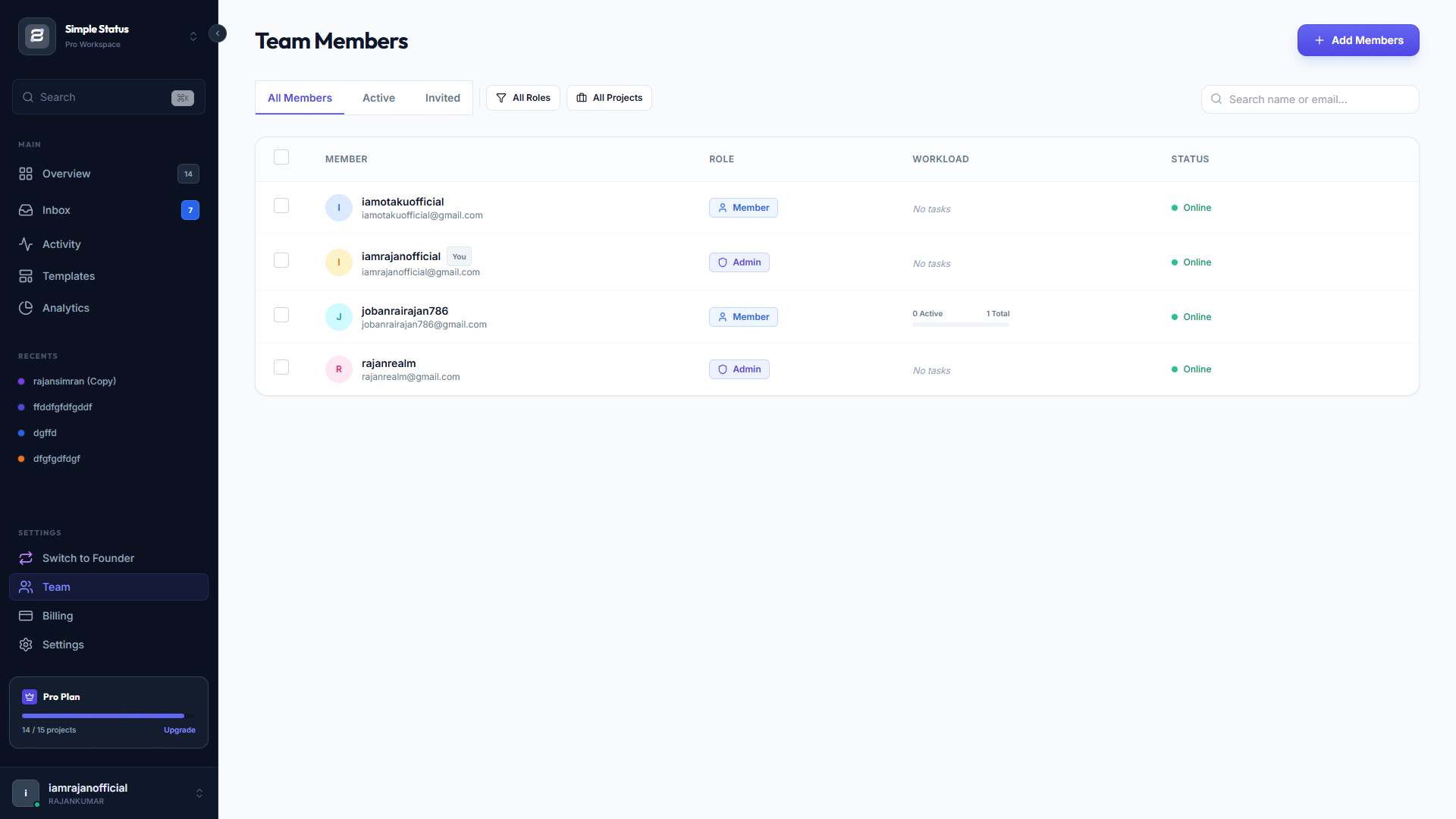Screen dimensions: 1456x819
Task: Click the Settings gear icon in sidebar
Action: (26, 645)
